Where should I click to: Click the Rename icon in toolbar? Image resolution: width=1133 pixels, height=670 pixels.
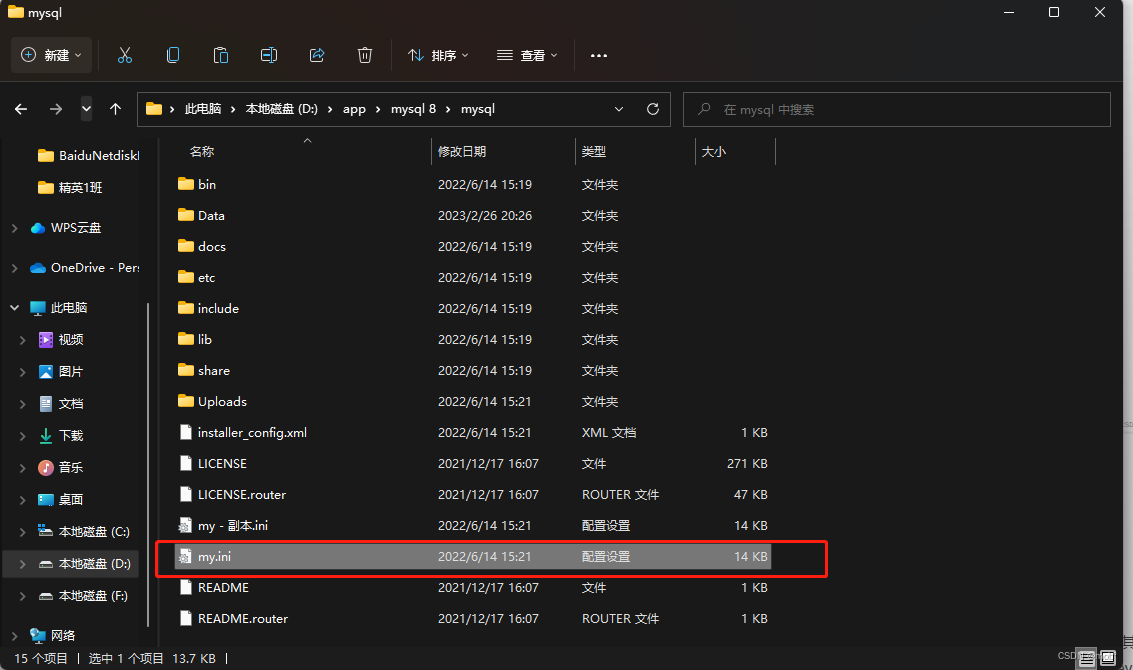click(269, 55)
